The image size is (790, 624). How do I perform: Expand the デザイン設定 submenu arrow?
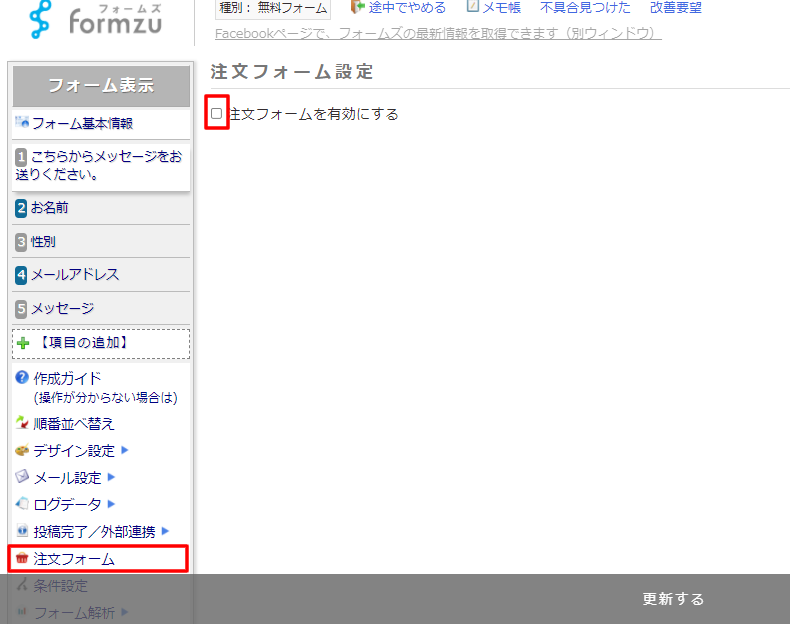(125, 450)
